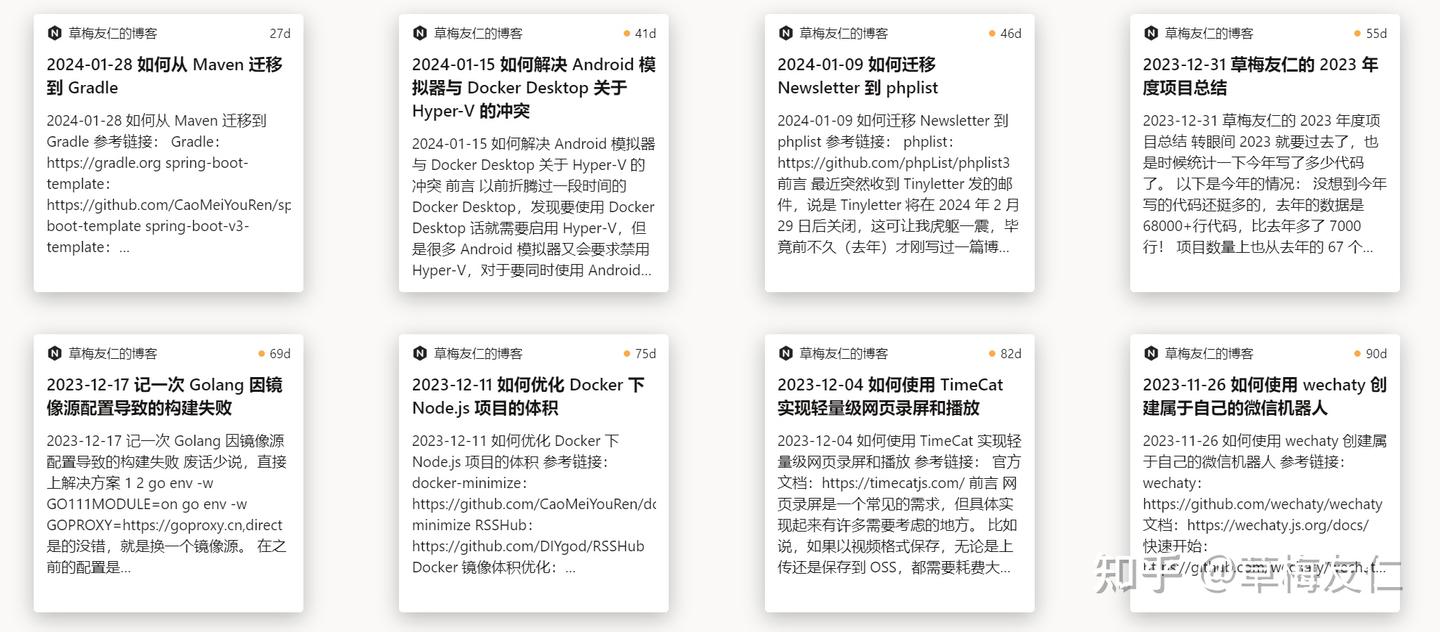
Task: Click the github.com/wechaty/wechaty link
Action: pyautogui.click(x=1264, y=503)
